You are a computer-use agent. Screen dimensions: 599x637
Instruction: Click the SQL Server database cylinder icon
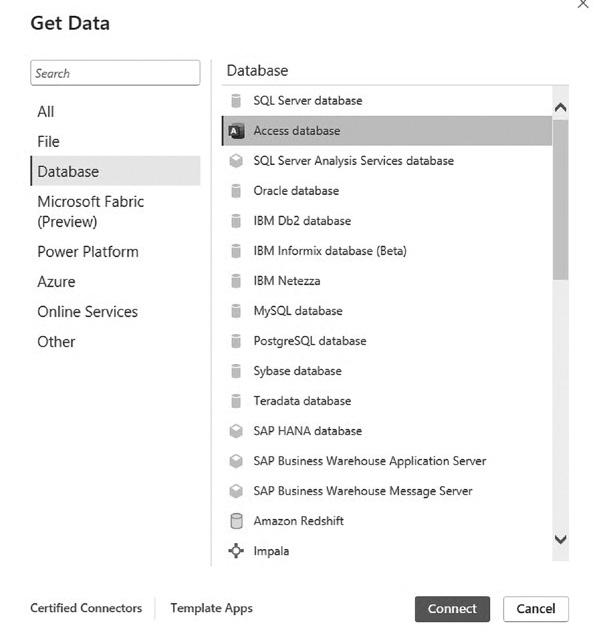point(236,101)
